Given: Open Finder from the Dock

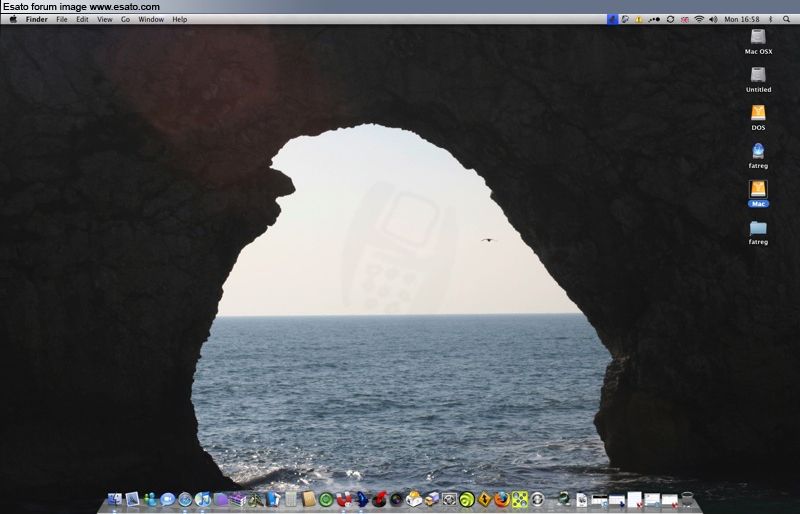Looking at the screenshot, I should (115, 499).
